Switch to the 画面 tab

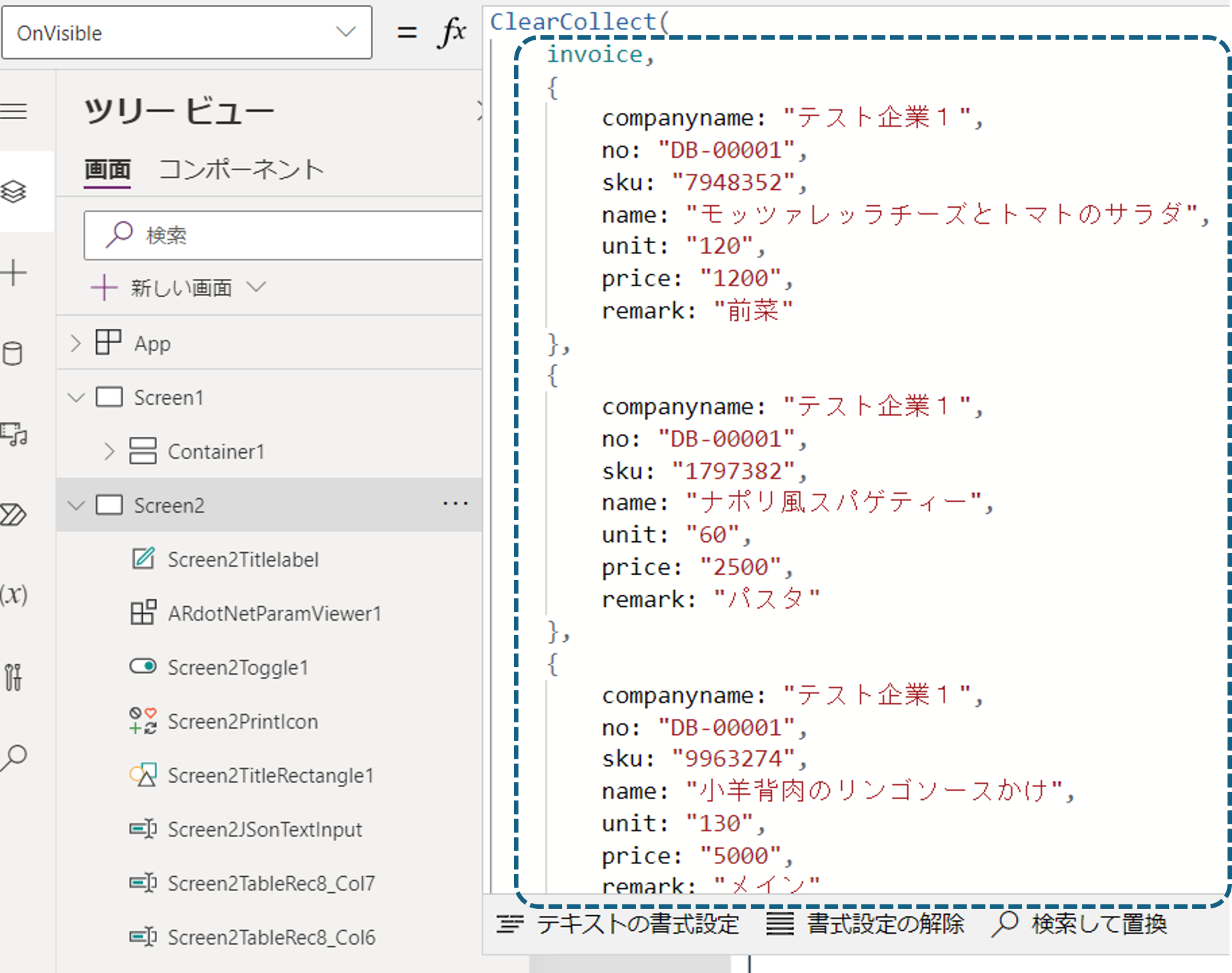click(x=108, y=170)
